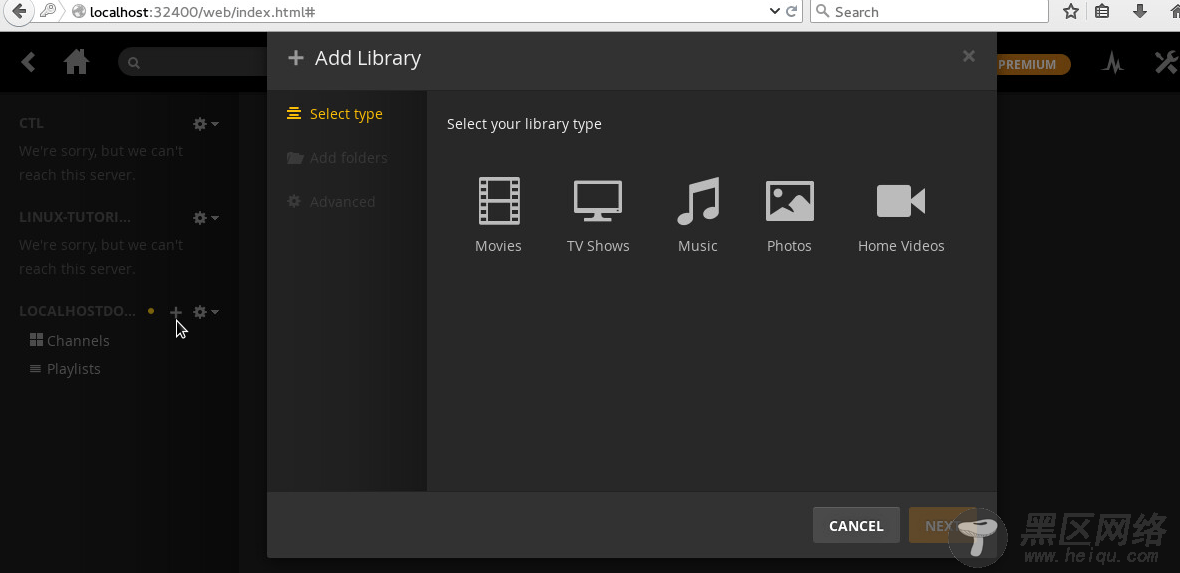Open CTL server gear dropdown
1180x573 pixels.
[x=205, y=123]
